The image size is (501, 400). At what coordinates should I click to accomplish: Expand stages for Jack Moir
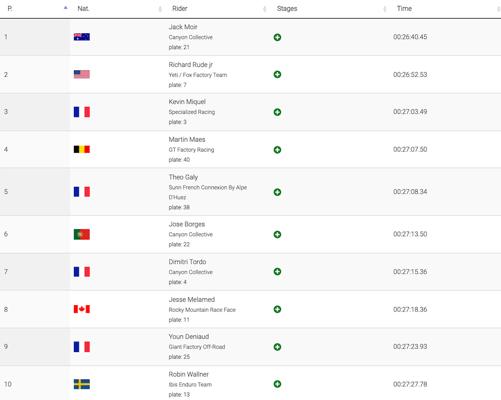pyautogui.click(x=277, y=37)
